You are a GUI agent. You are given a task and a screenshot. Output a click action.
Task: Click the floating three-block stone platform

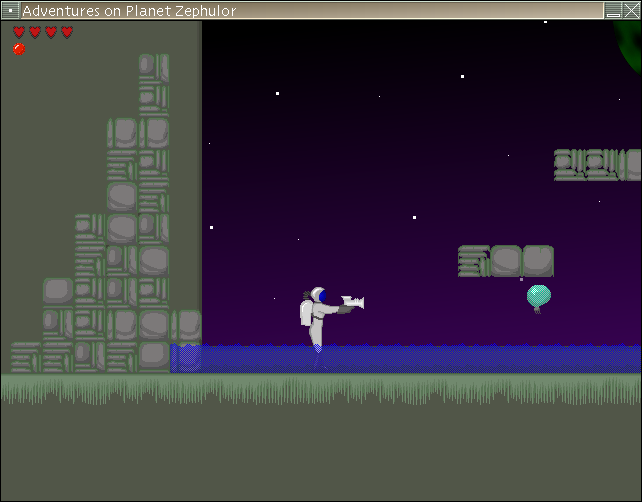[506, 261]
